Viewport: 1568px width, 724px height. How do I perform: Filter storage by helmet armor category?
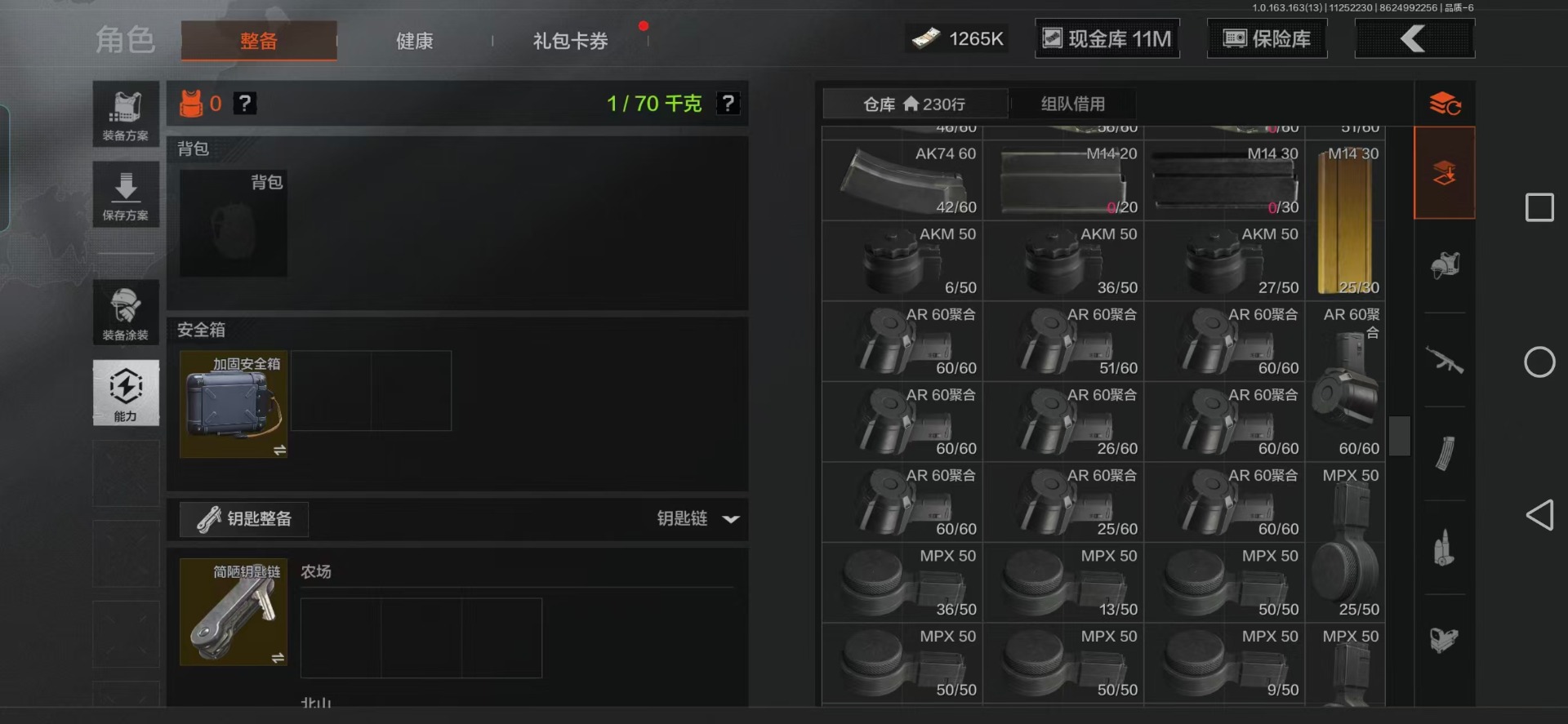(x=1444, y=265)
